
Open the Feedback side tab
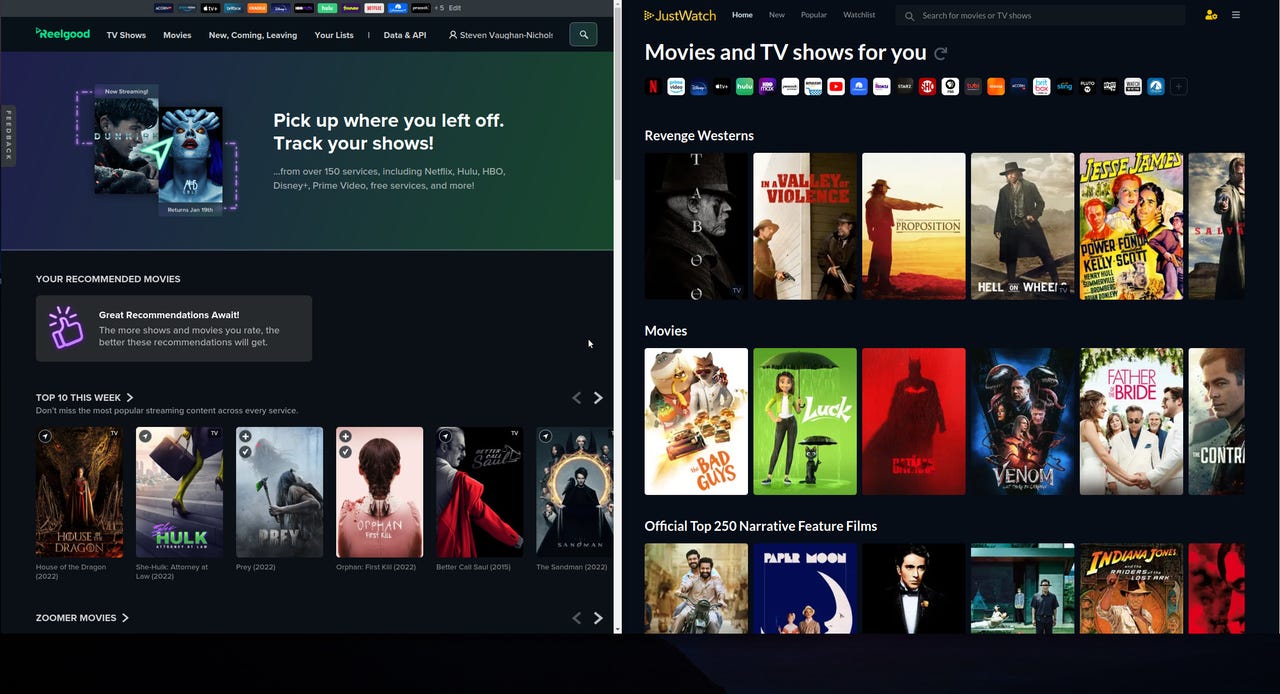click(x=8, y=136)
